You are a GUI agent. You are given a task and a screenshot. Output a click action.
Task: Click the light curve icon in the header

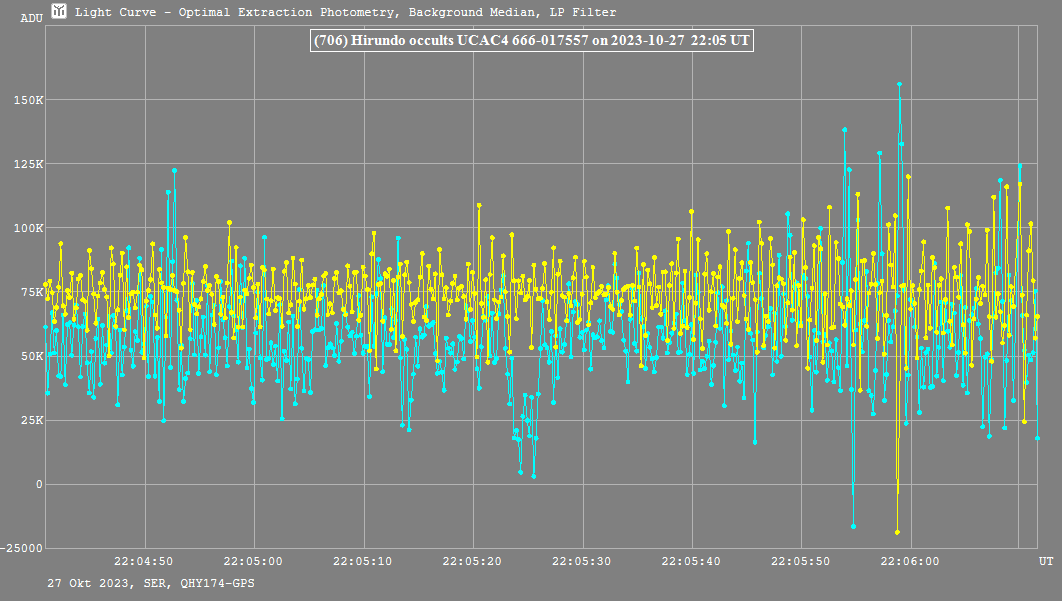(60, 12)
